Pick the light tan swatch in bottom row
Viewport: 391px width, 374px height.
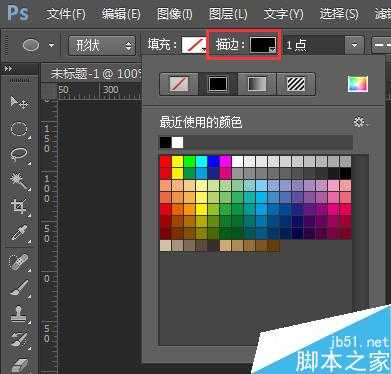click(x=165, y=246)
